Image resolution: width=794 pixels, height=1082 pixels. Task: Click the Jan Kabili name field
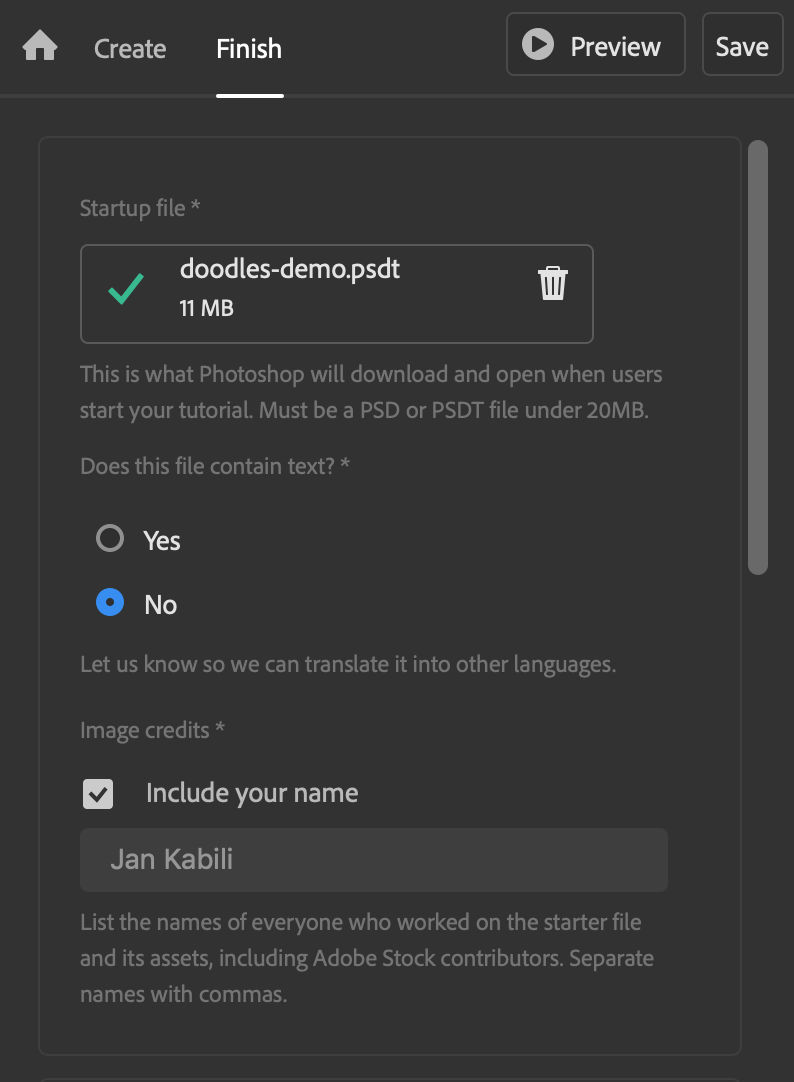373,859
